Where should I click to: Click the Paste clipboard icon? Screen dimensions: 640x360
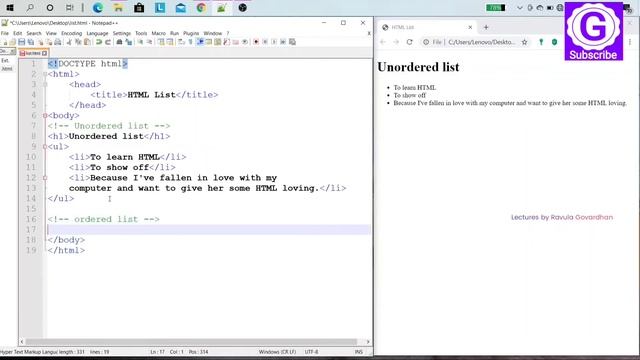click(x=87, y=42)
